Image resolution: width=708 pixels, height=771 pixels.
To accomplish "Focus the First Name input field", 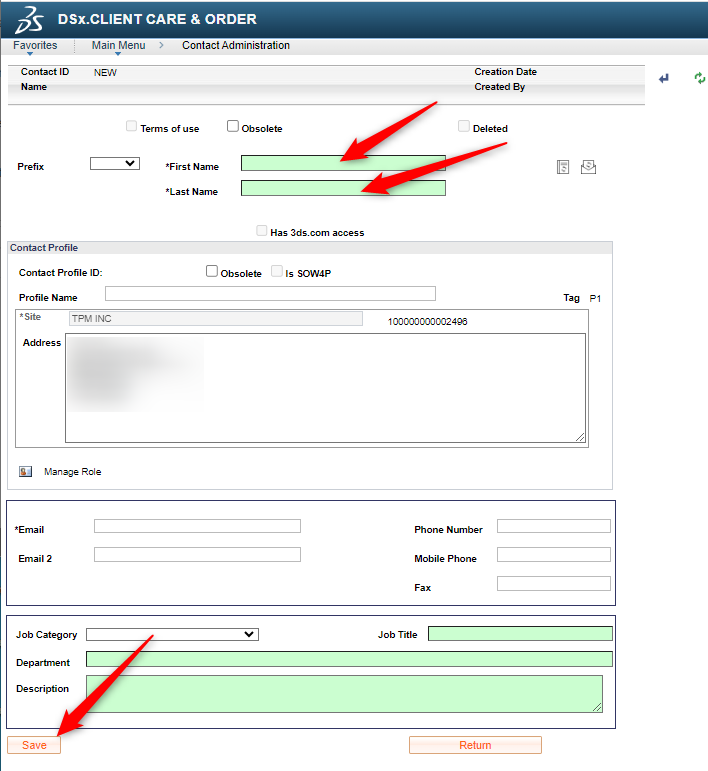I will pyautogui.click(x=343, y=163).
